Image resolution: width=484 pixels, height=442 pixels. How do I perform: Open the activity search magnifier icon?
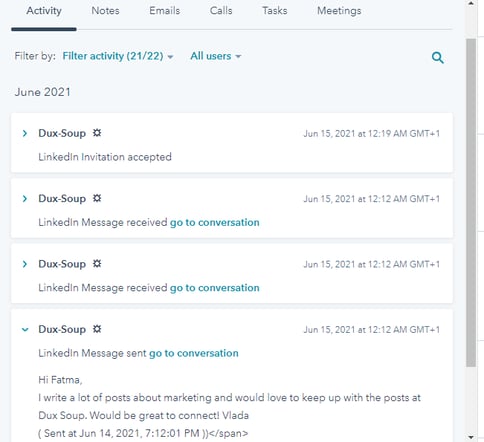[438, 58]
